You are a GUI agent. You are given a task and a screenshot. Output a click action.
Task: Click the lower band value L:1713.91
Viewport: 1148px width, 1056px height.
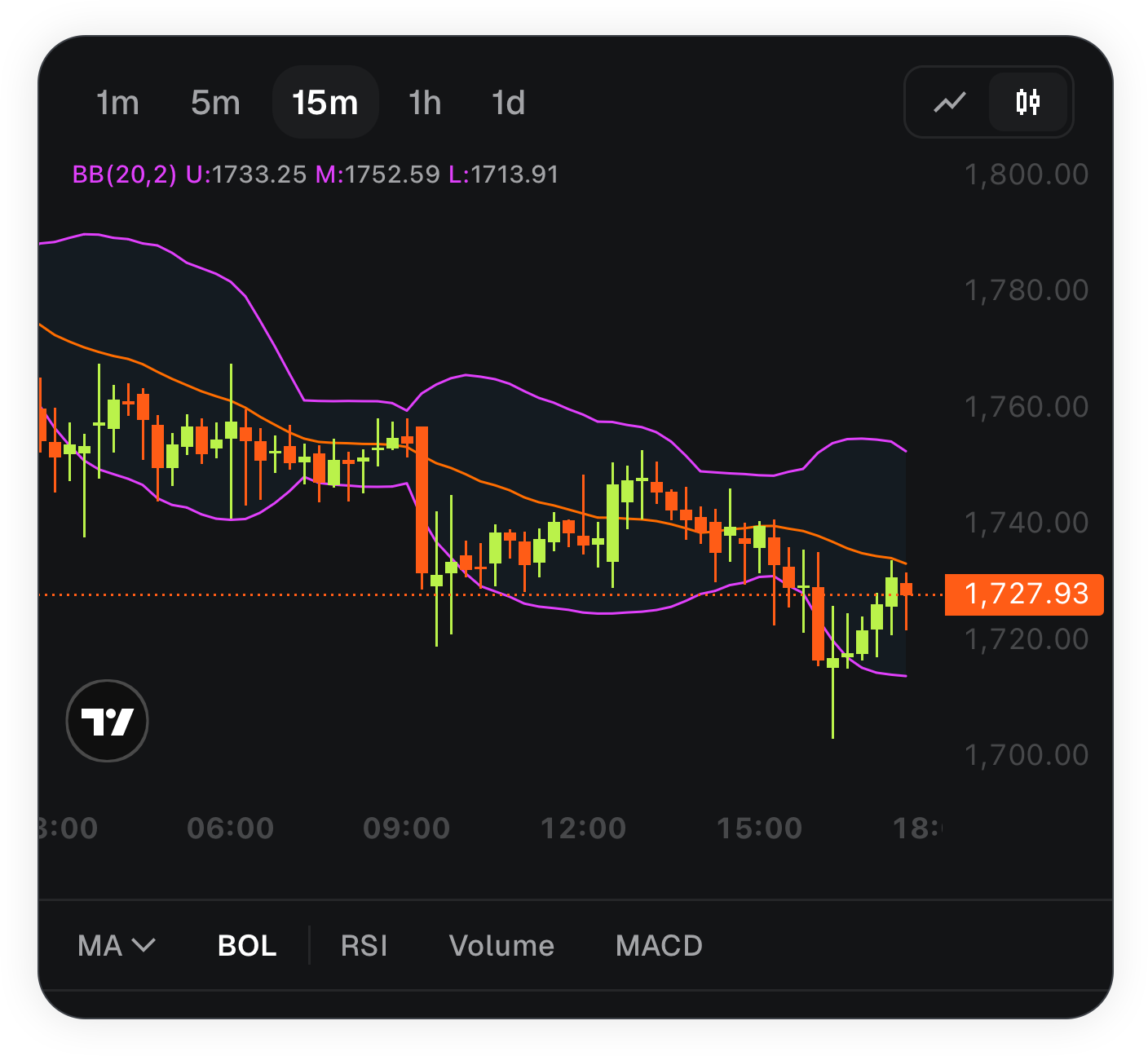tap(504, 175)
